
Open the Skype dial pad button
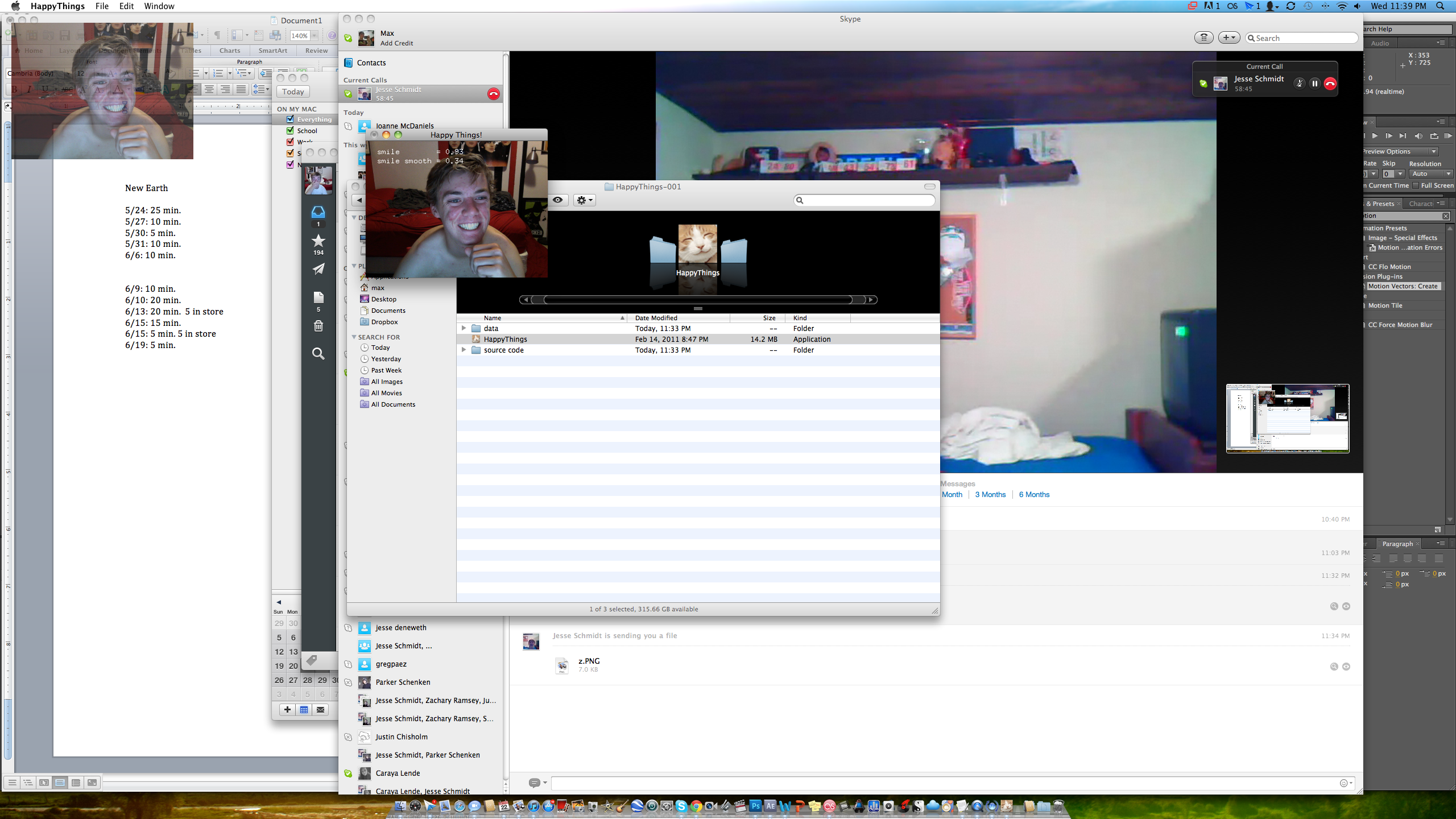[1203, 38]
